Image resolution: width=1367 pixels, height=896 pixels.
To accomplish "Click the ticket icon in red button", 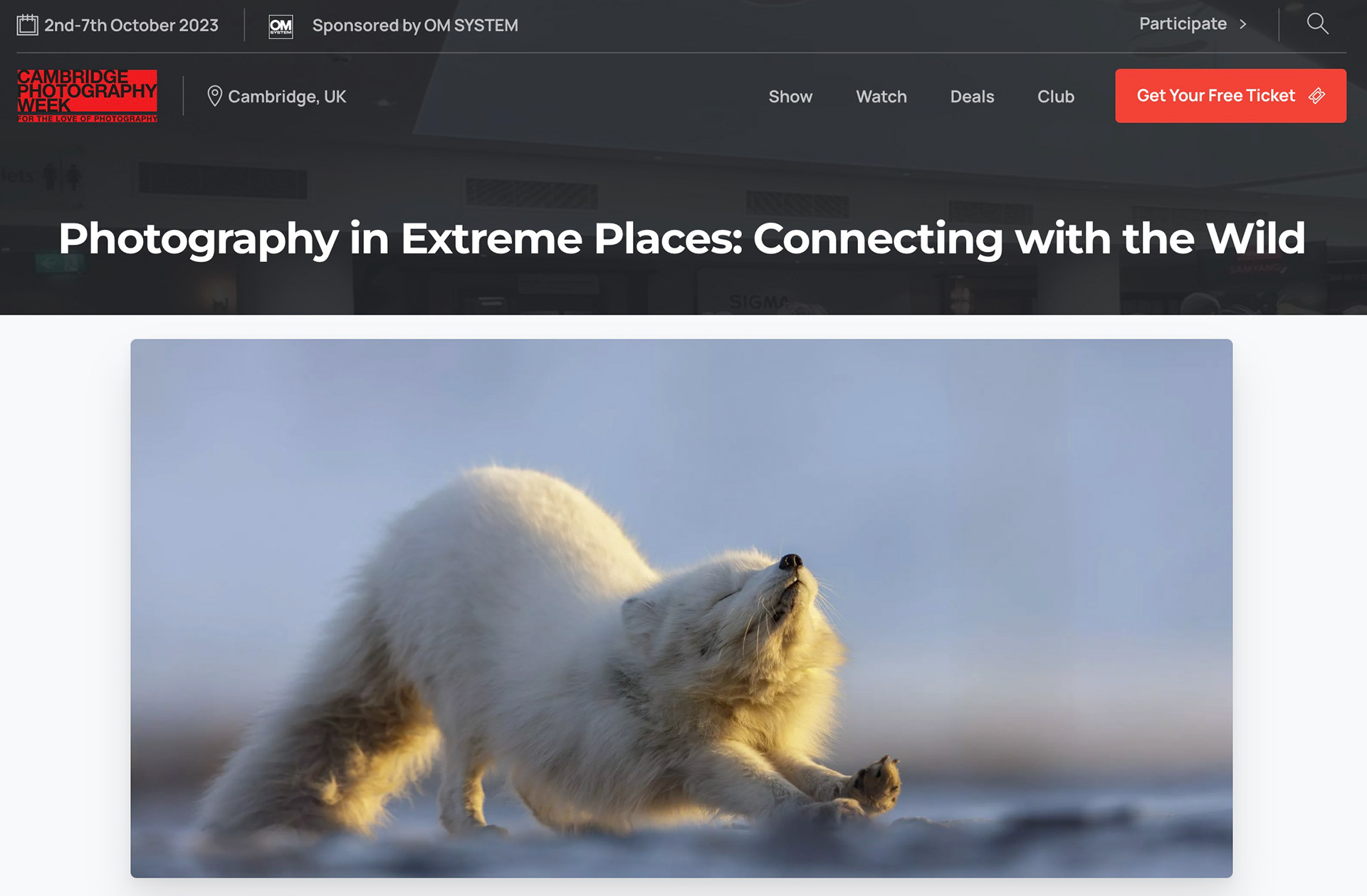I will coord(1317,96).
